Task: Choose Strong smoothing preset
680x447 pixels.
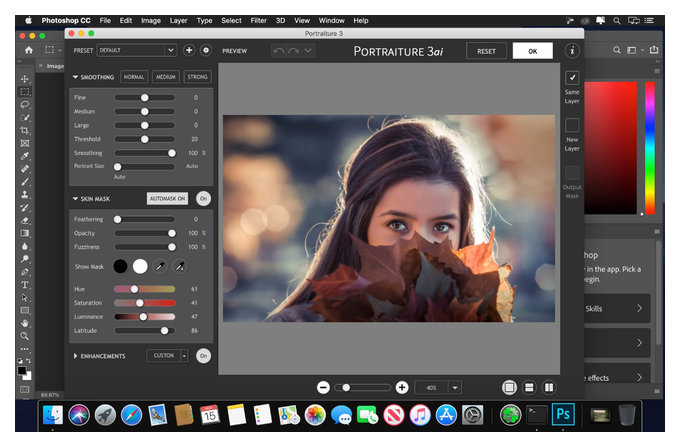Action: tap(197, 77)
